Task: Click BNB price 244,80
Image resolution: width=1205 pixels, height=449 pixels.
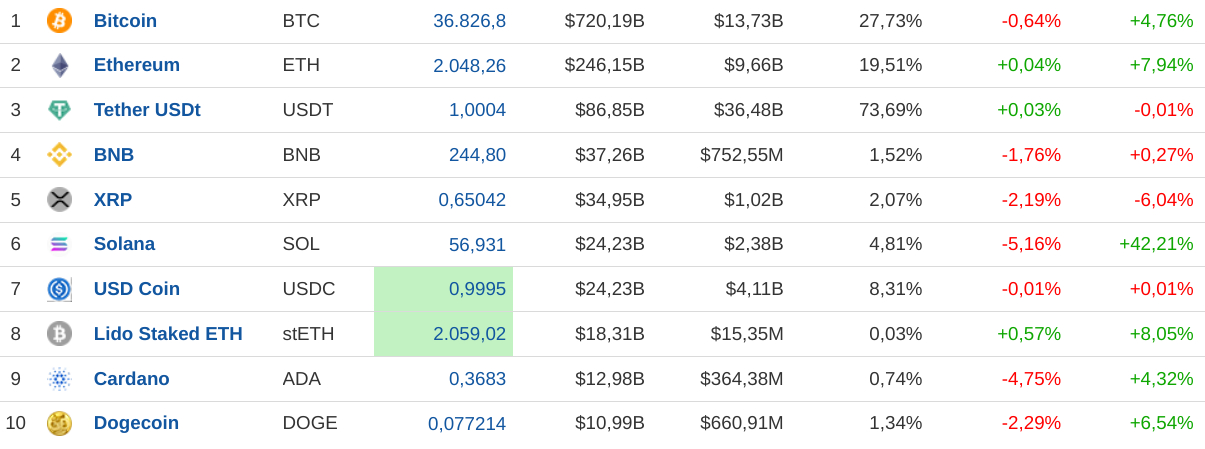Action: [x=477, y=155]
